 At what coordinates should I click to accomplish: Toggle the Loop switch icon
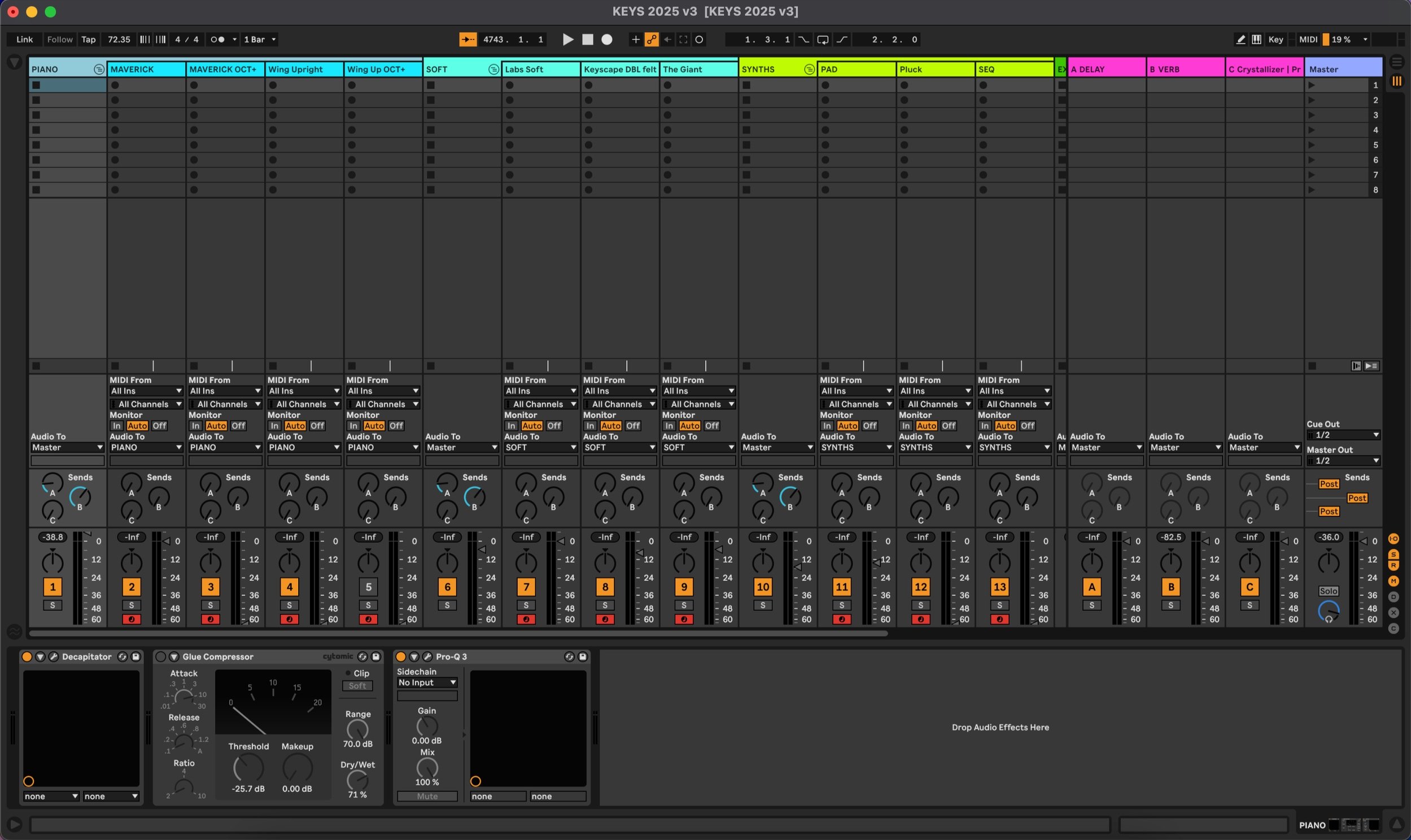[822, 40]
